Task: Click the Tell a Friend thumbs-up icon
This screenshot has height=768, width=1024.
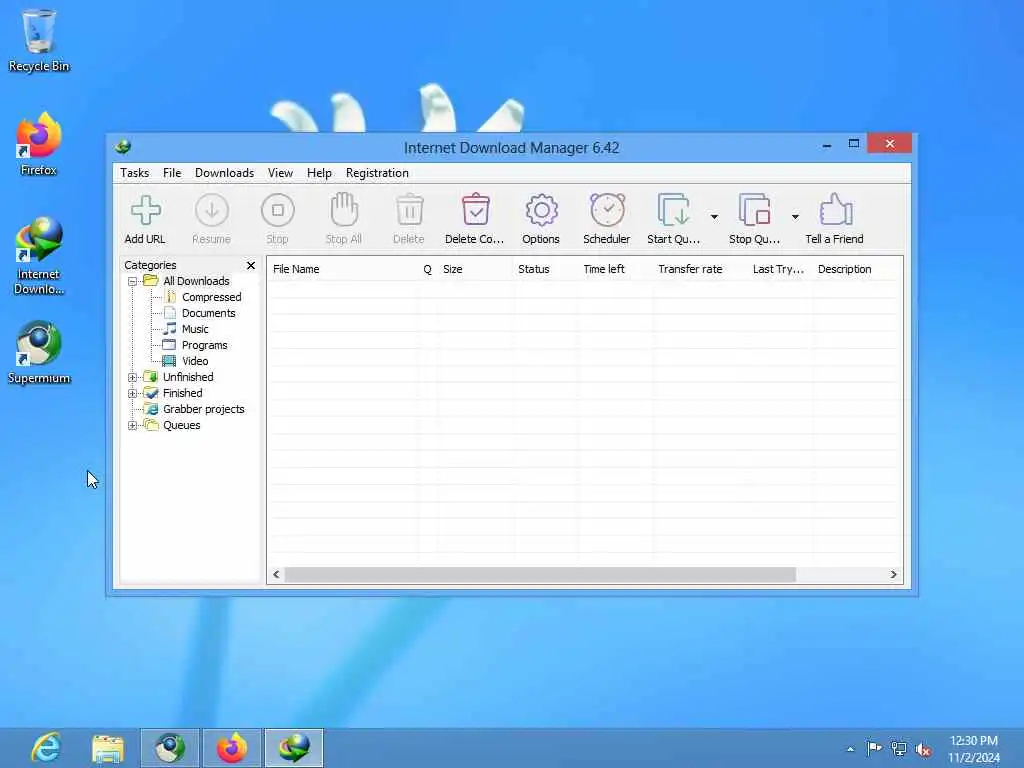Action: click(x=835, y=210)
